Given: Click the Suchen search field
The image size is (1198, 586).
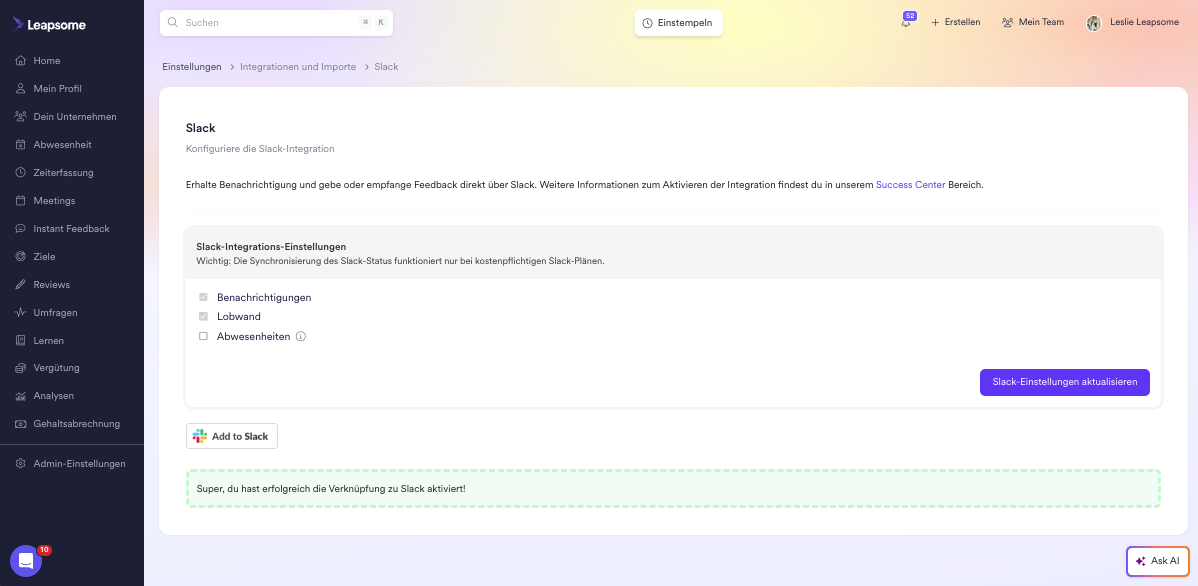Looking at the screenshot, I should coord(265,22).
